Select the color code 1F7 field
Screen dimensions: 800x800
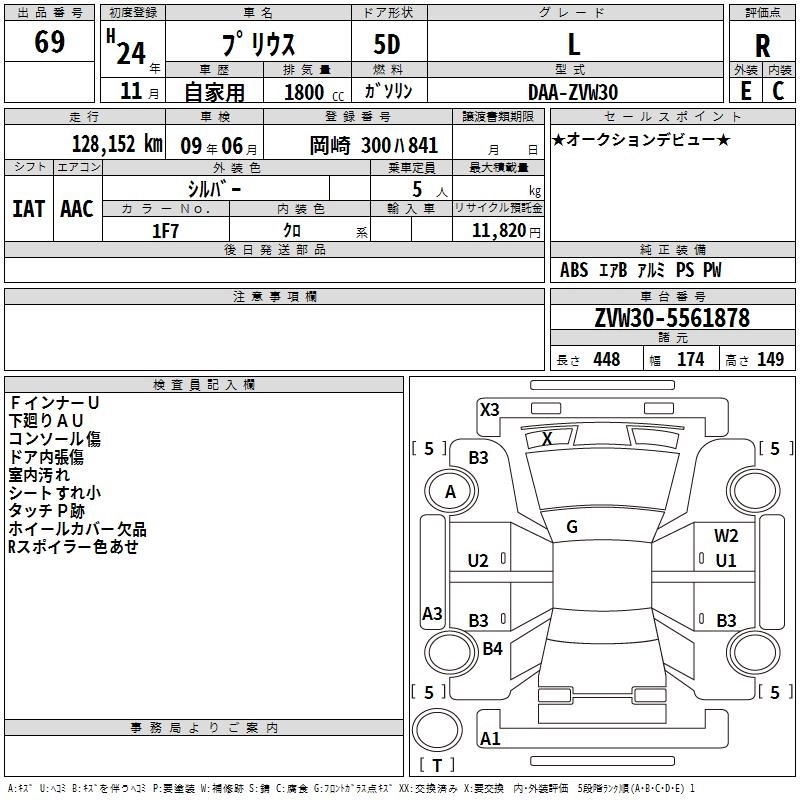point(165,230)
